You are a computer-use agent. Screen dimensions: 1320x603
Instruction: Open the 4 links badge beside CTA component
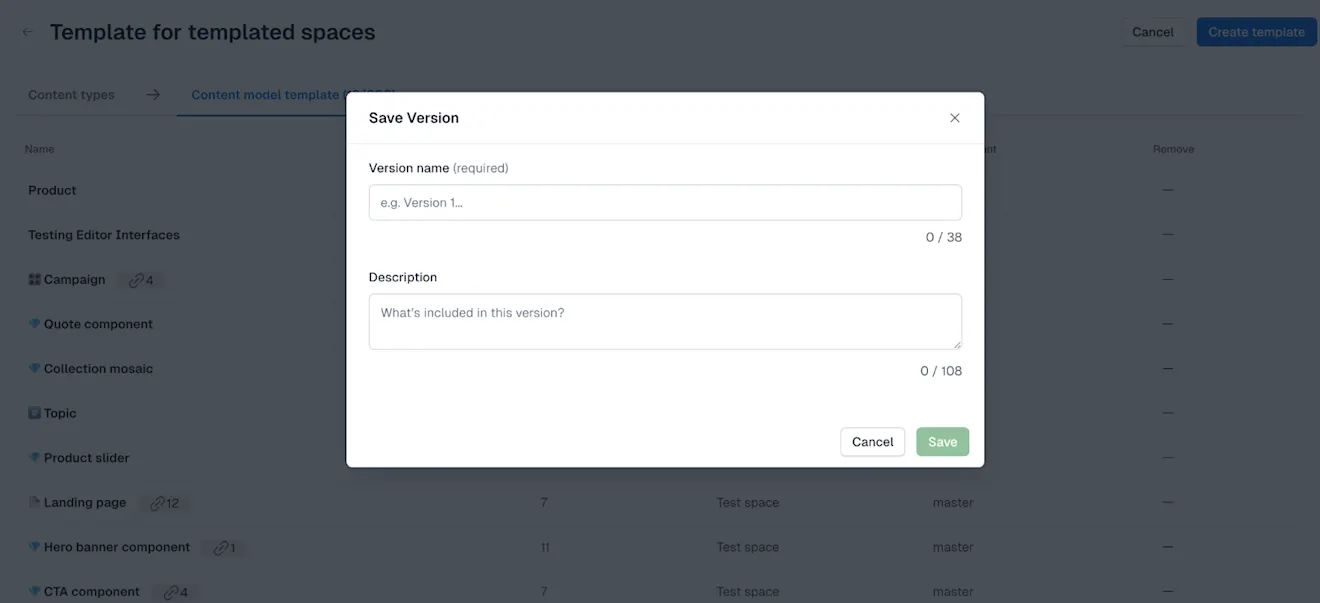[175, 591]
